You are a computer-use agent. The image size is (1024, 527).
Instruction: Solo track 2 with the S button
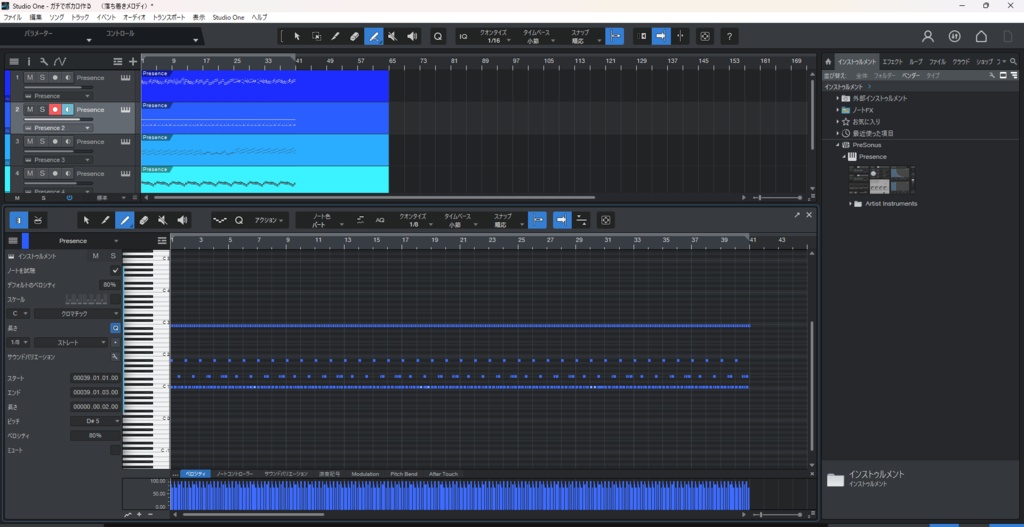(x=42, y=109)
